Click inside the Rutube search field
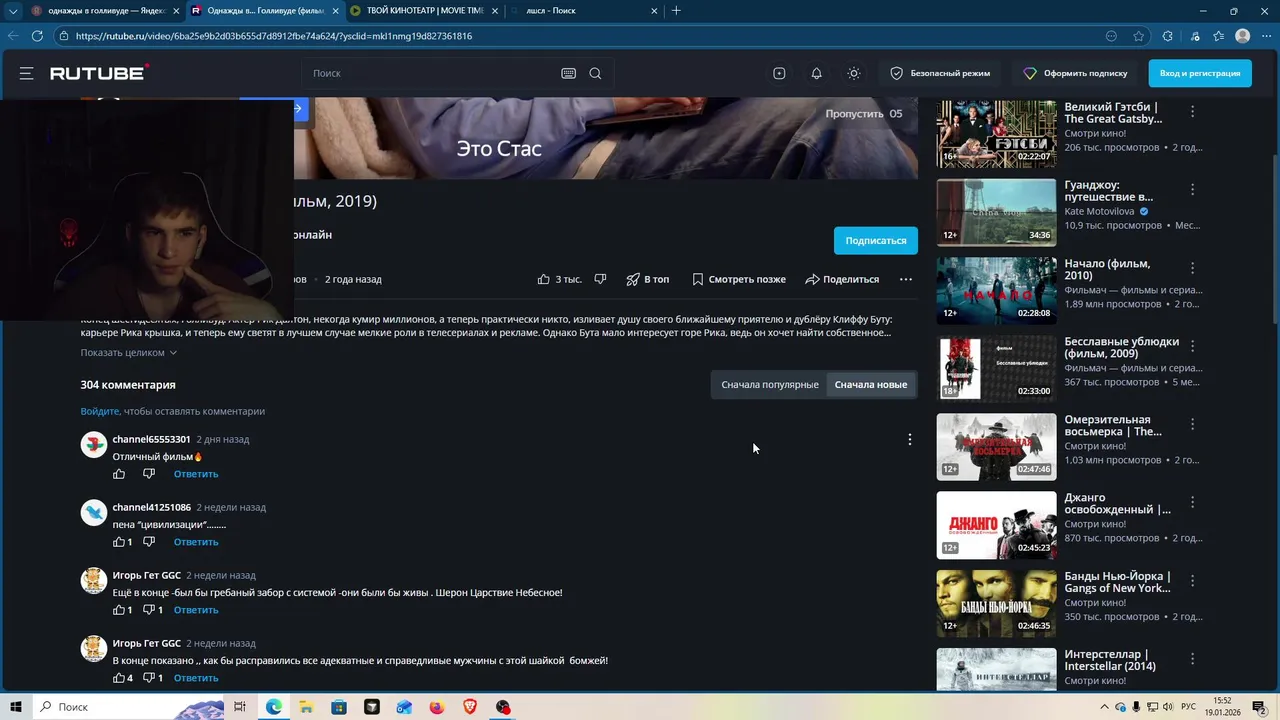Screen dimensions: 1280x720 coord(430,73)
